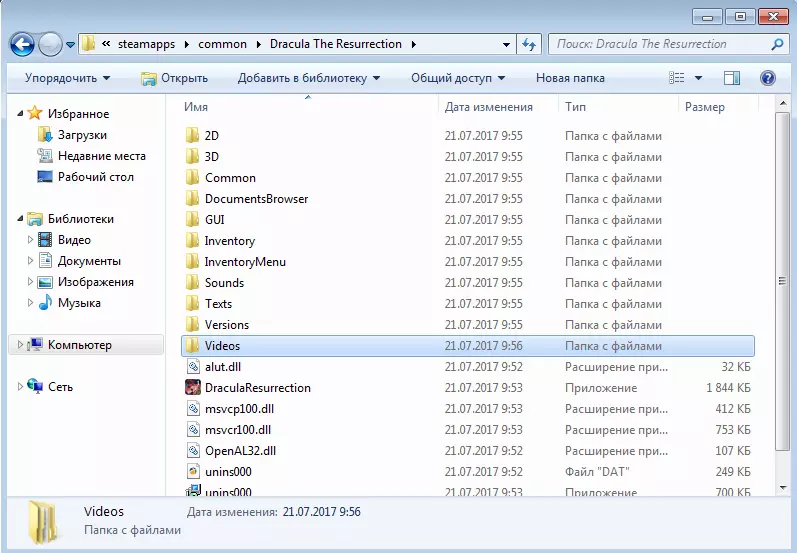Expand the Сеть tree node arrow
The height and width of the screenshot is (553, 797).
click(x=20, y=386)
